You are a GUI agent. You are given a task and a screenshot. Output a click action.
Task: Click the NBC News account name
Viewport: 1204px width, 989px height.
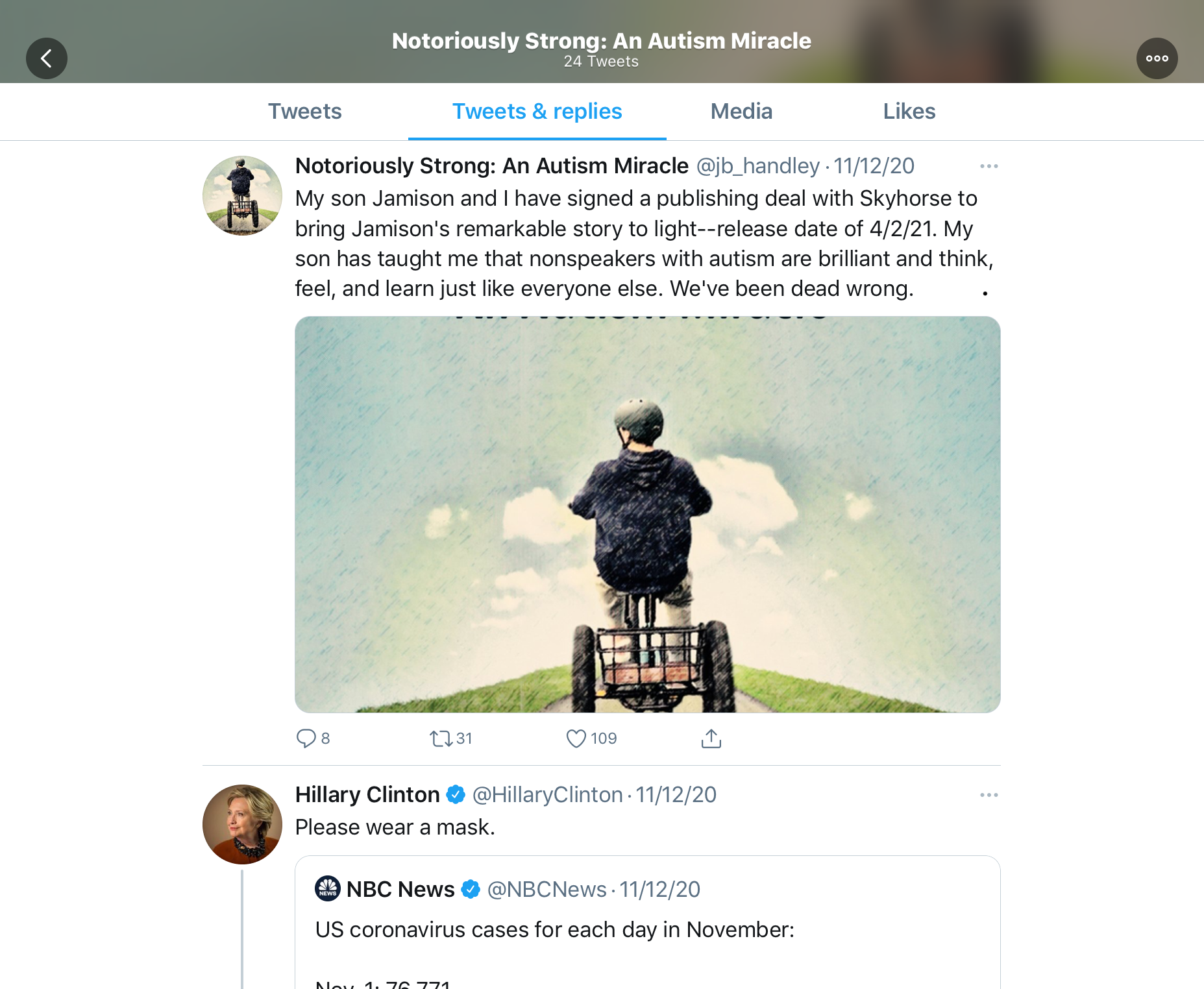click(x=400, y=889)
